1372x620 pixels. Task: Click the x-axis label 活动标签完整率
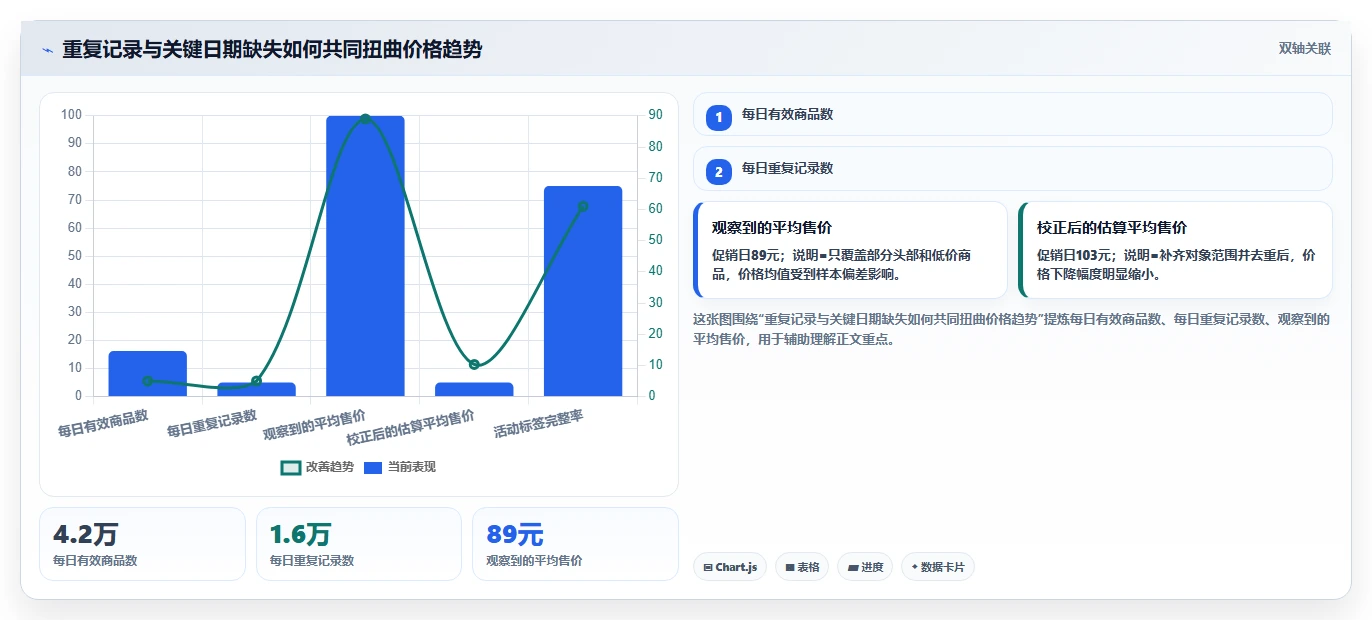[x=538, y=424]
